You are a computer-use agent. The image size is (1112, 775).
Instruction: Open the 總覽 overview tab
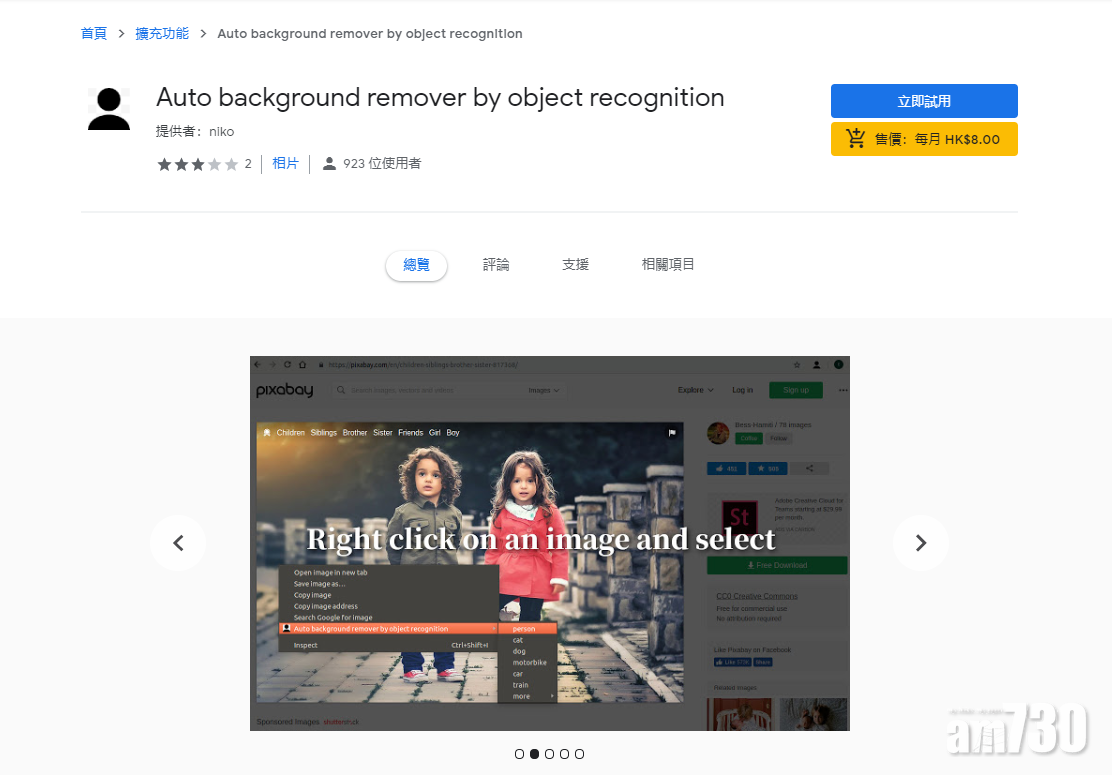416,265
